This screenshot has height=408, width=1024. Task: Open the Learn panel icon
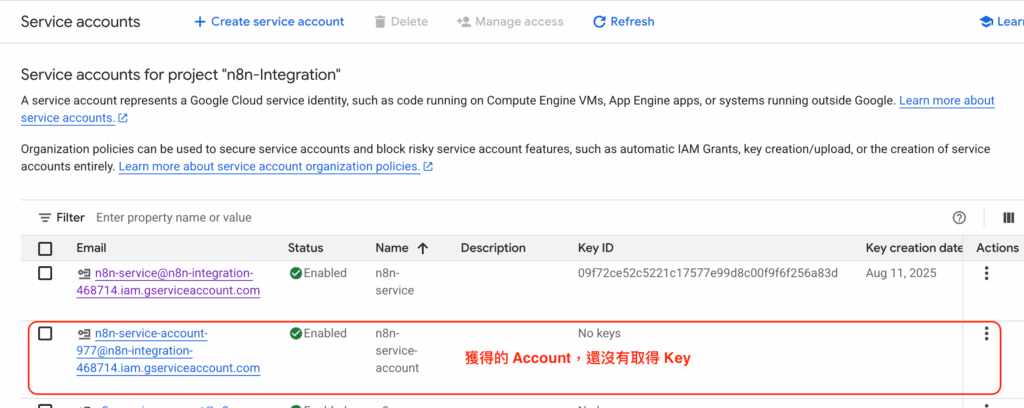(986, 22)
